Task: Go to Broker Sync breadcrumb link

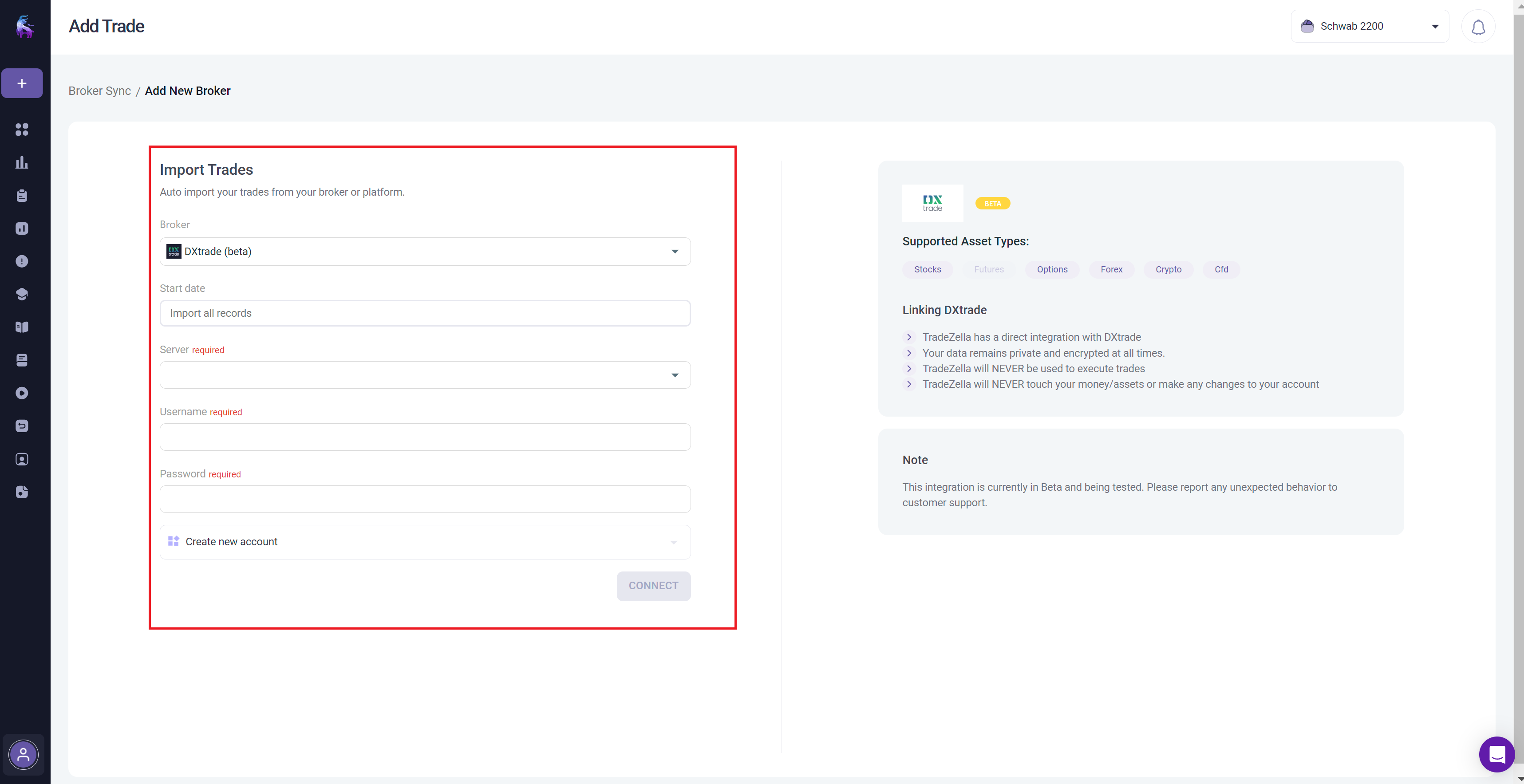Action: pos(99,91)
